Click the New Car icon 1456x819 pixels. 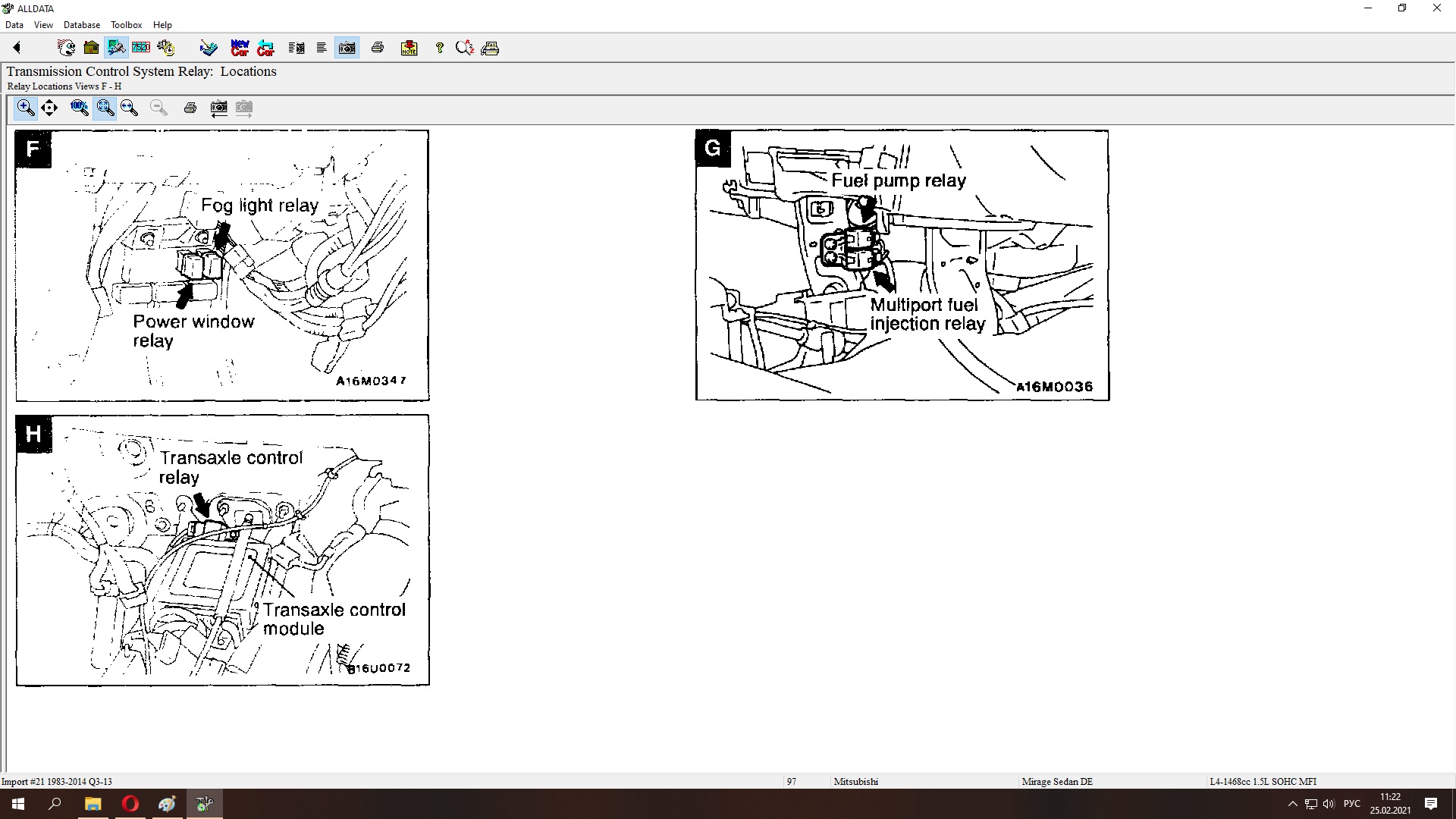240,48
